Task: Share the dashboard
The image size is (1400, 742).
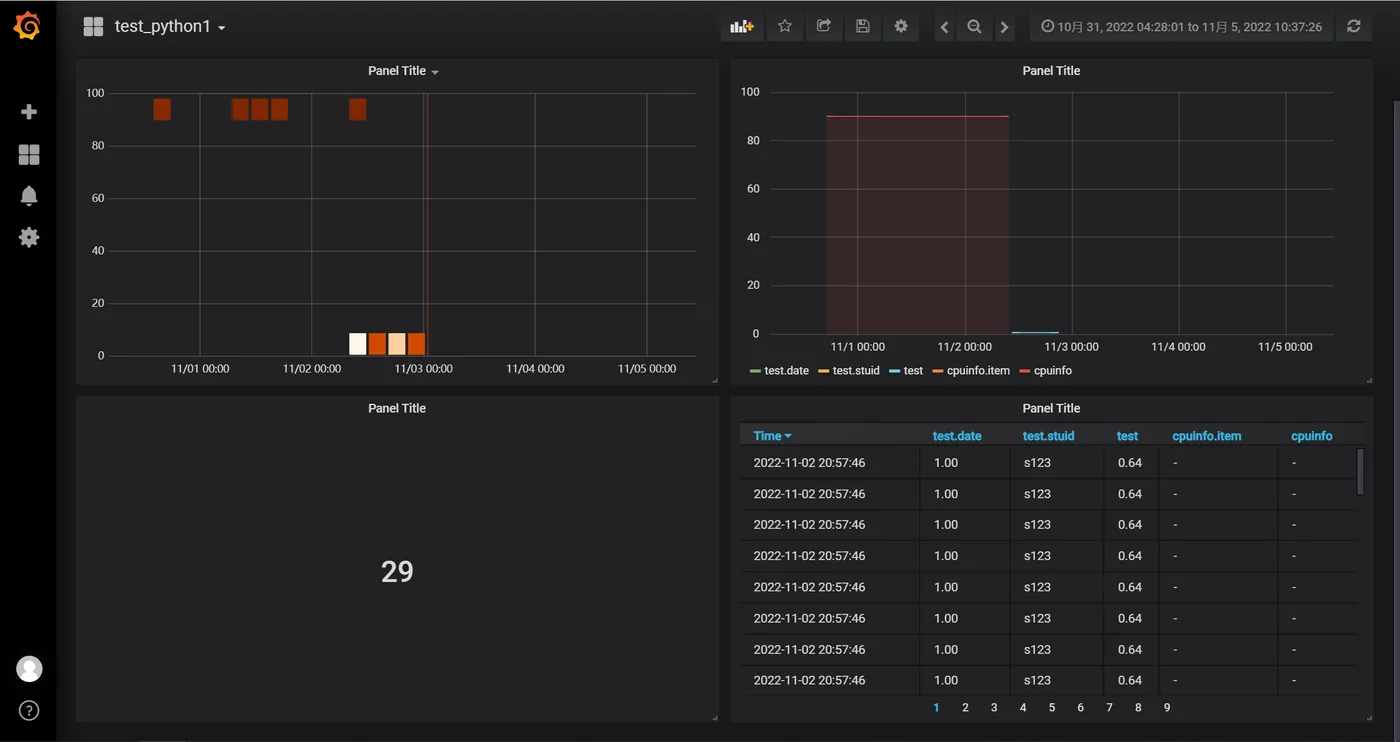Action: click(824, 27)
